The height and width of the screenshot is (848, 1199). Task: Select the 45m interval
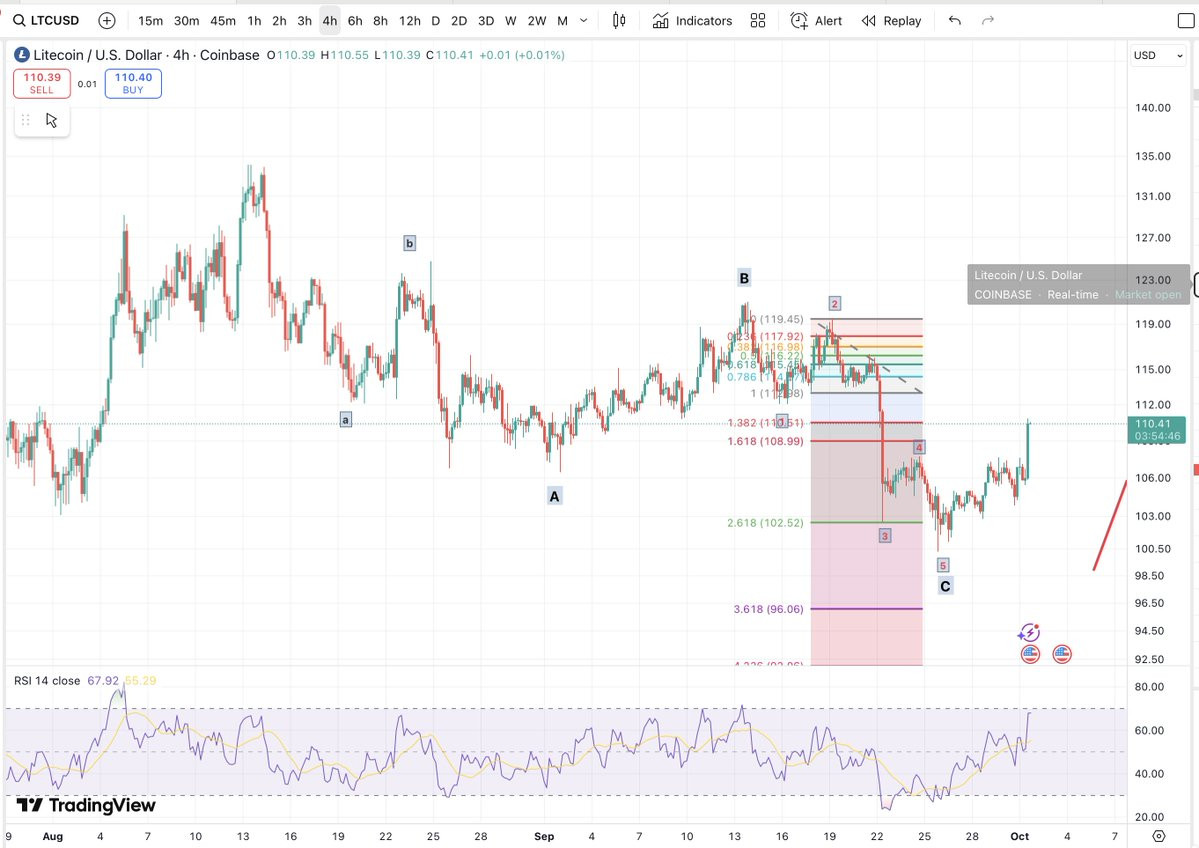(223, 21)
